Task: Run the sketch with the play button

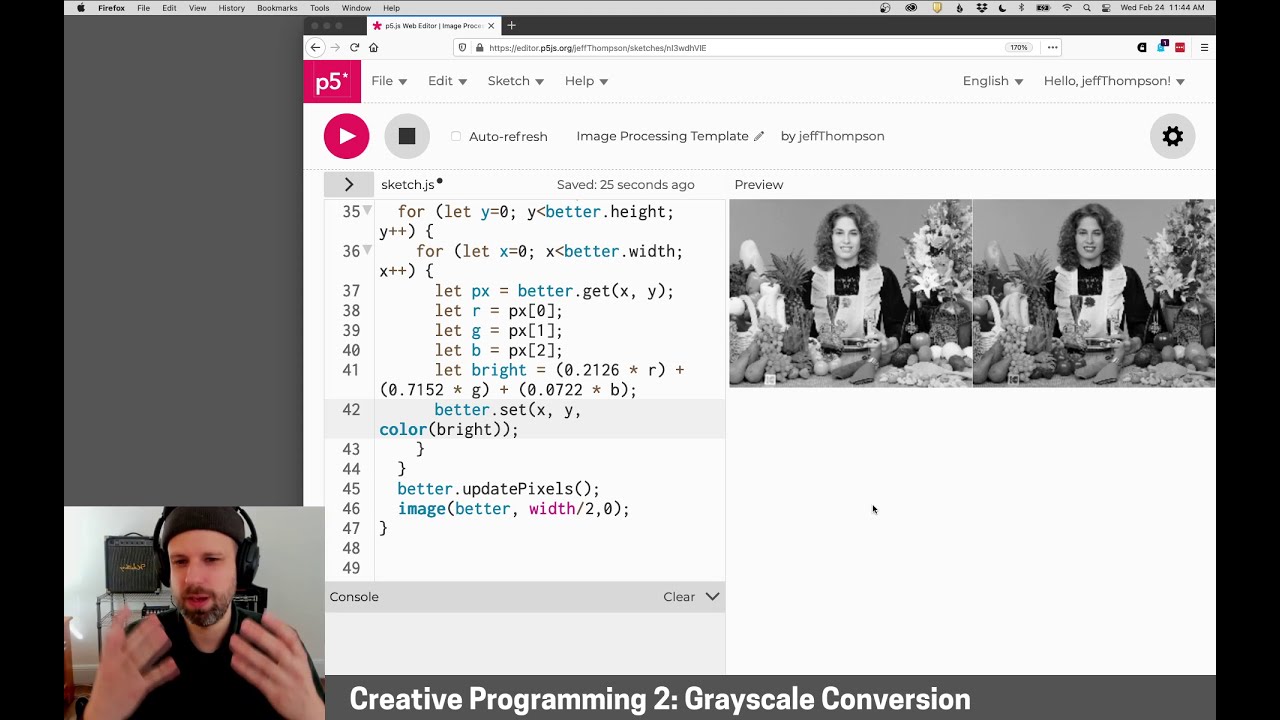Action: (x=346, y=136)
